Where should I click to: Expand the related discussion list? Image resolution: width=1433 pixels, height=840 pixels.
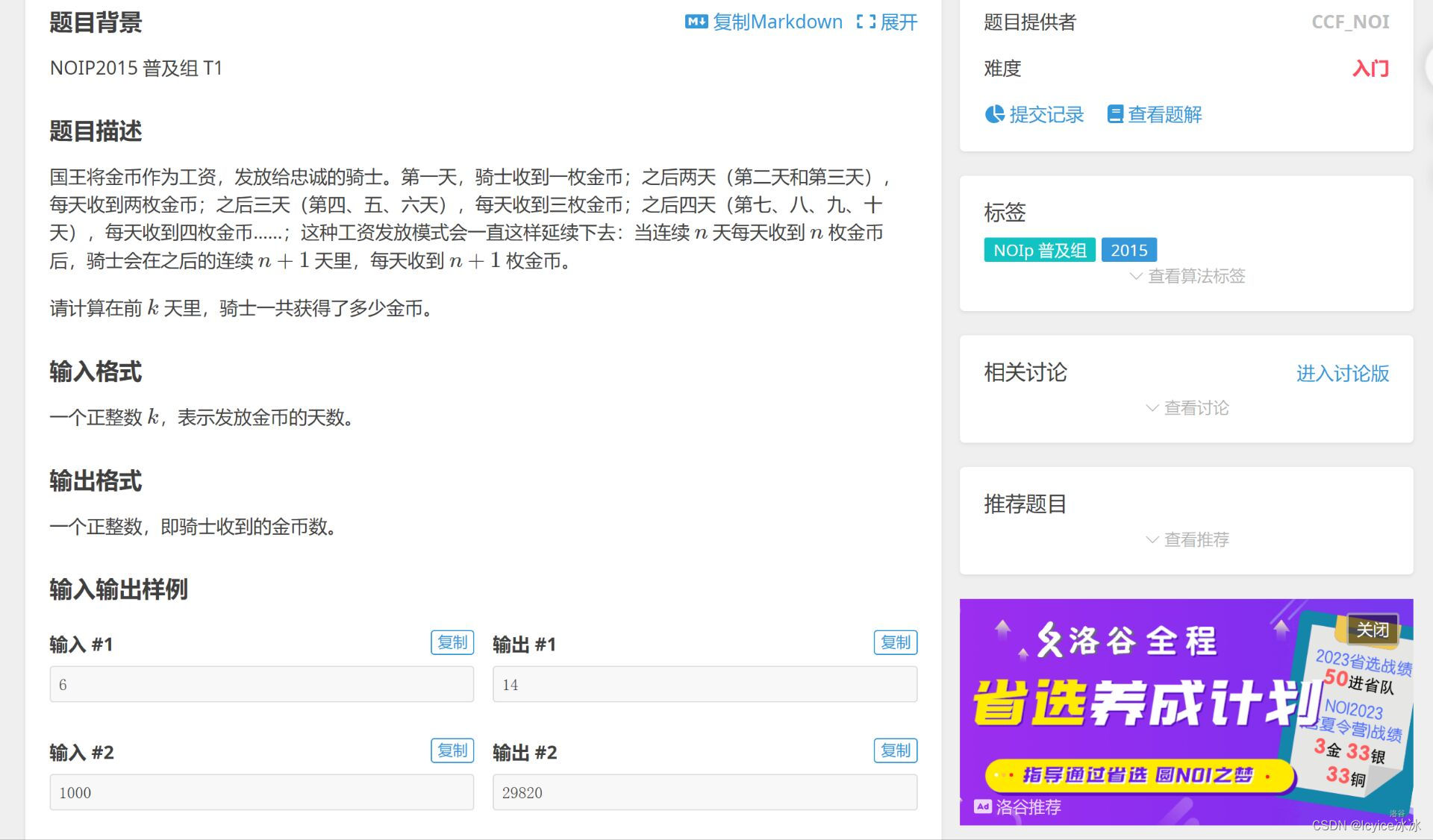click(1187, 408)
